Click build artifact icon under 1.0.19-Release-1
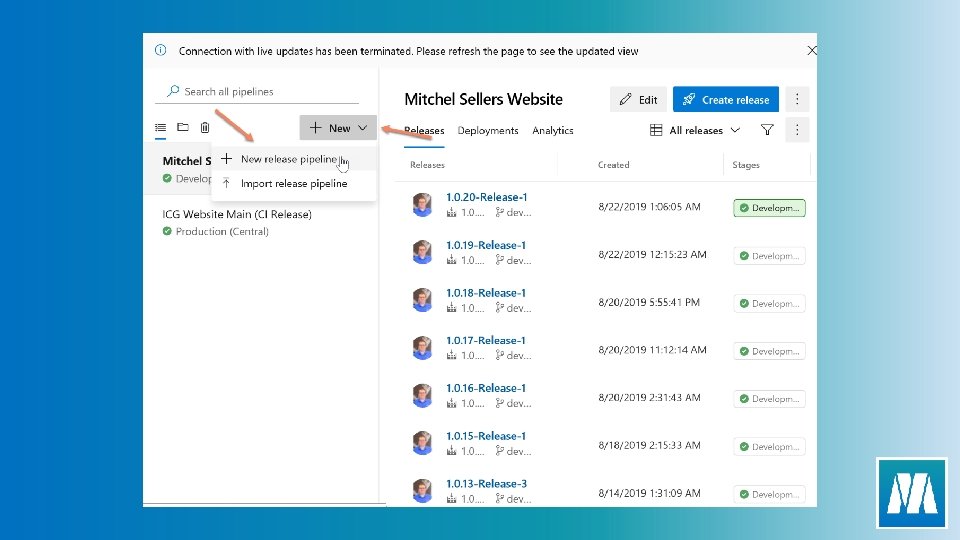The width and height of the screenshot is (960, 540). (x=451, y=260)
